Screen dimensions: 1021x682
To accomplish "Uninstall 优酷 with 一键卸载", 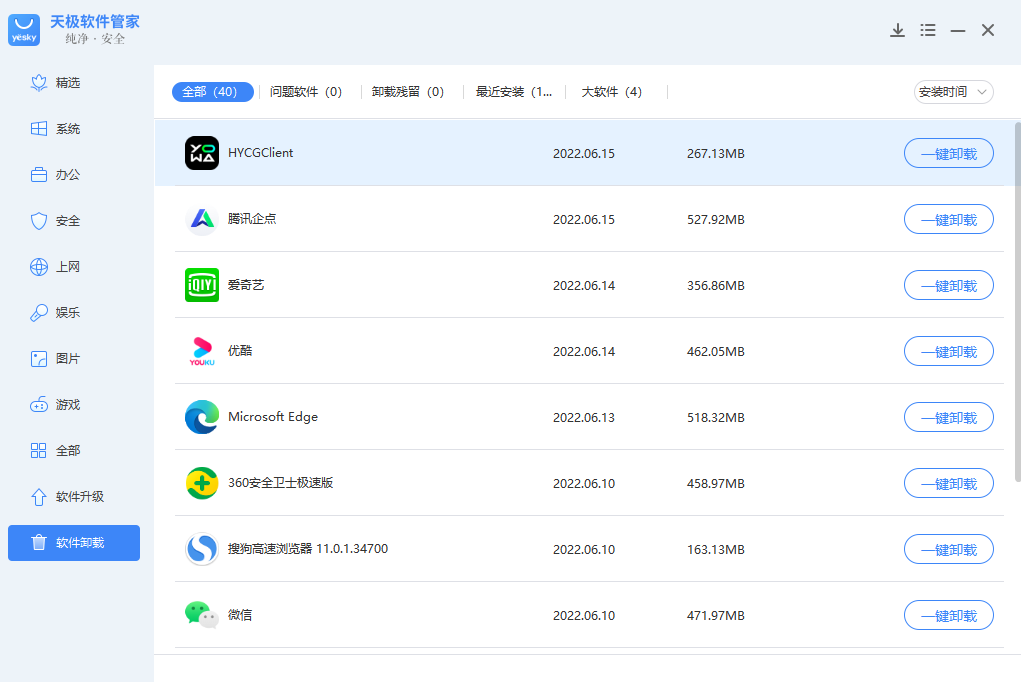I will click(x=949, y=352).
